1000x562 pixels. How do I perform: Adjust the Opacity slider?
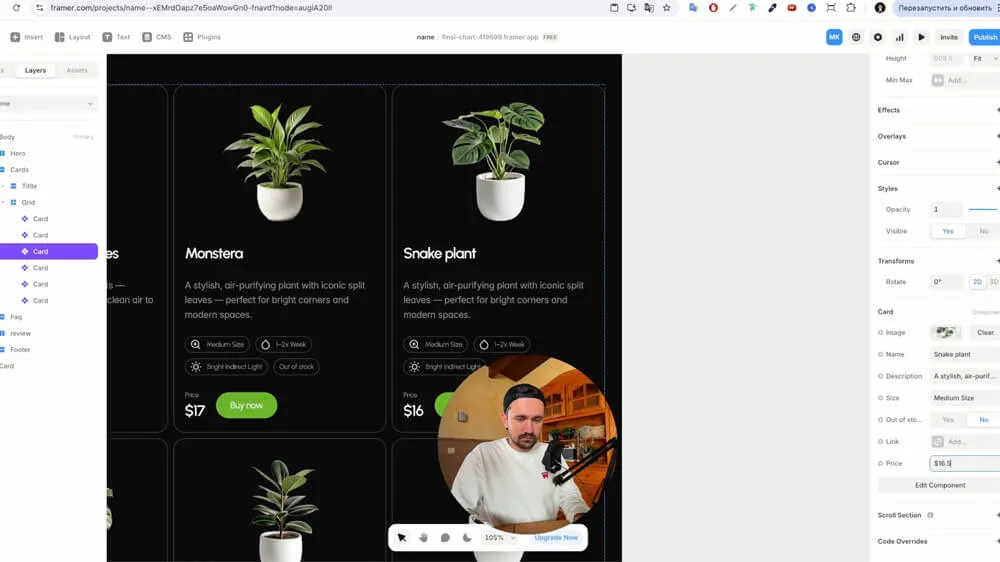(983, 209)
